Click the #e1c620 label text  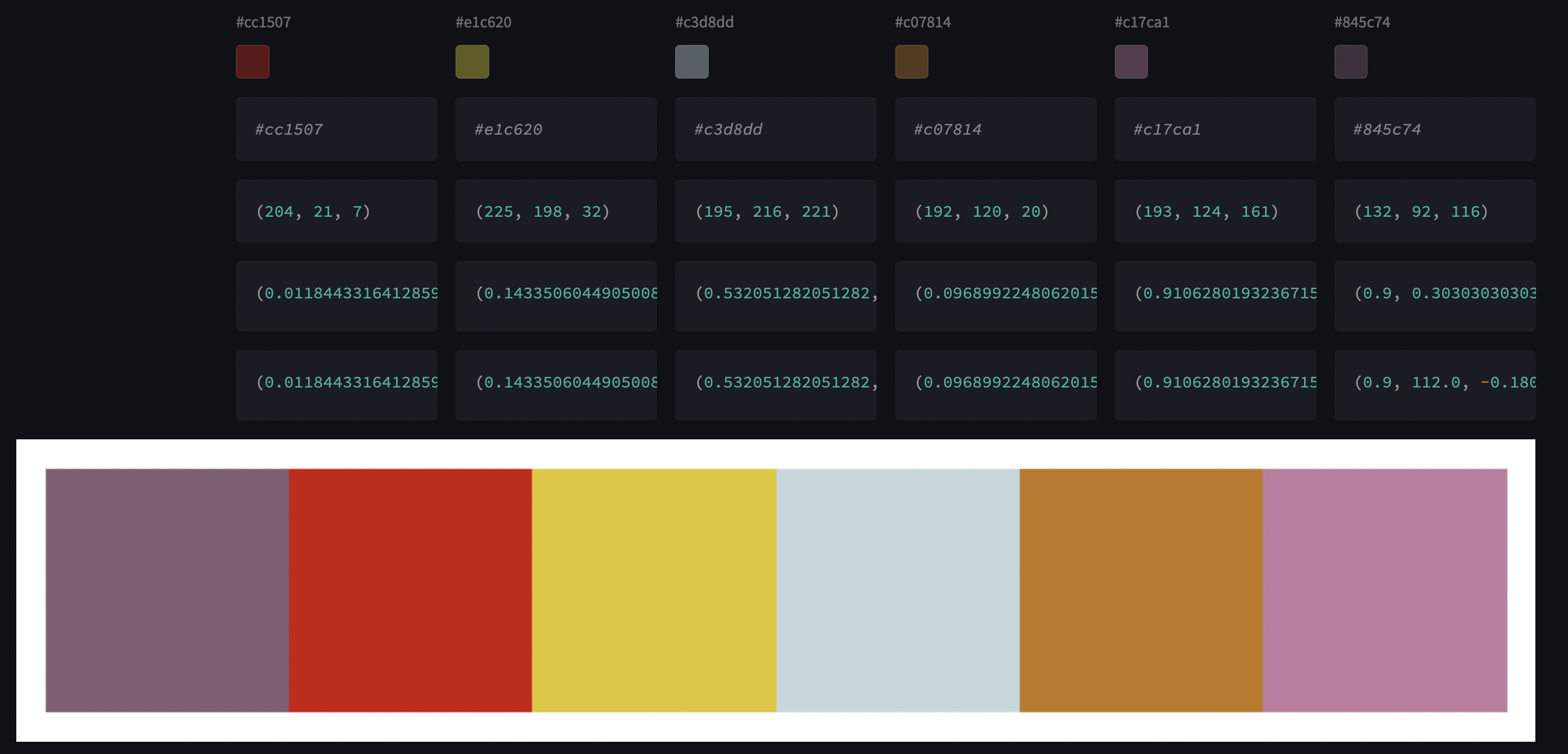point(483,23)
